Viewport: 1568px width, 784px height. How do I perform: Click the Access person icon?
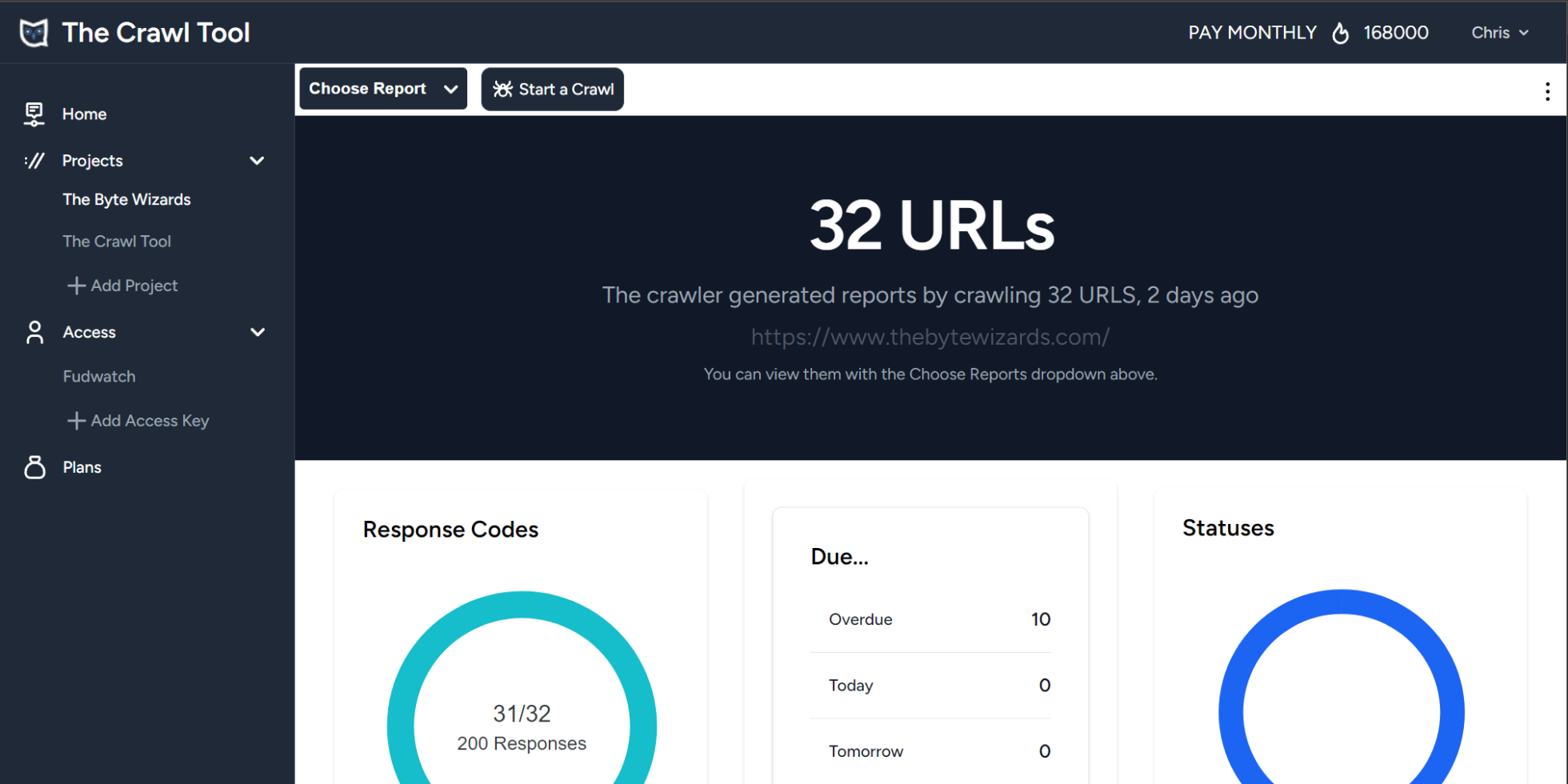coord(34,332)
